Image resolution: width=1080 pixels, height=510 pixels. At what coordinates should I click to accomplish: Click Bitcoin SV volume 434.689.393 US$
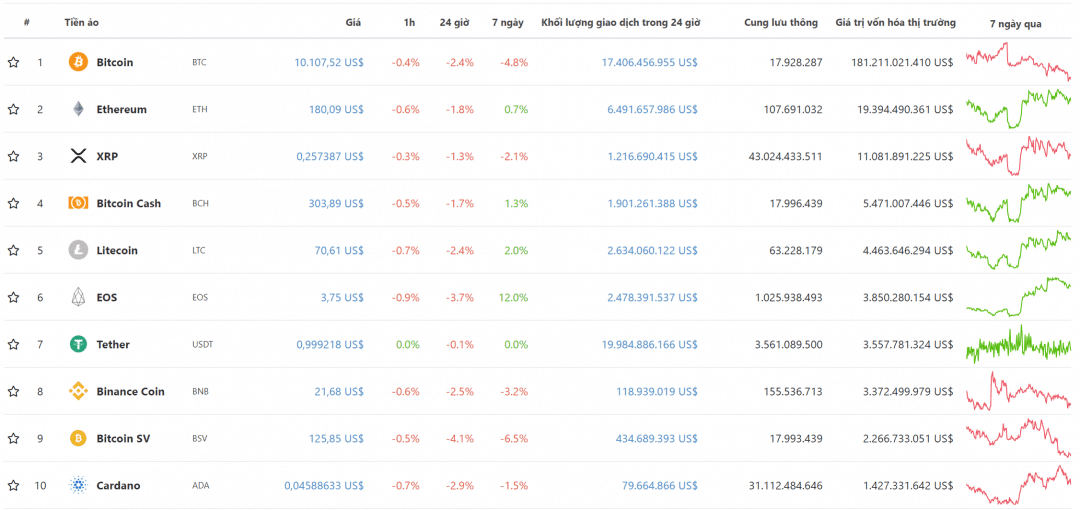[x=656, y=438]
